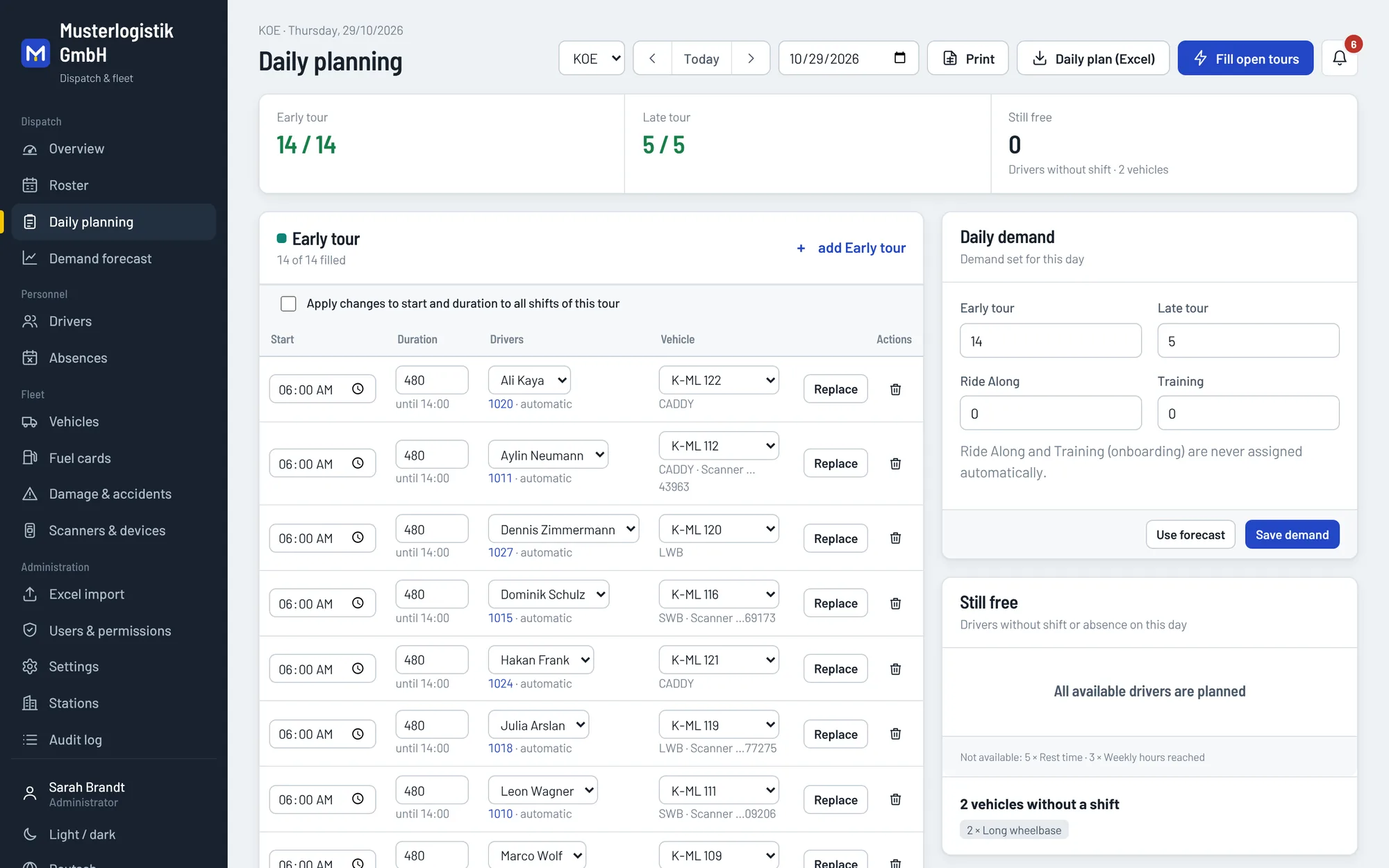Open Julia Arslan driver dropdown

[x=538, y=725]
